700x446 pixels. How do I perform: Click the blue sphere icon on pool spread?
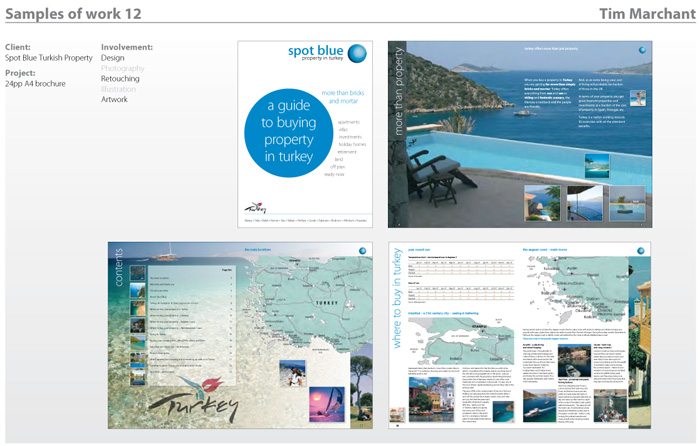click(x=642, y=50)
